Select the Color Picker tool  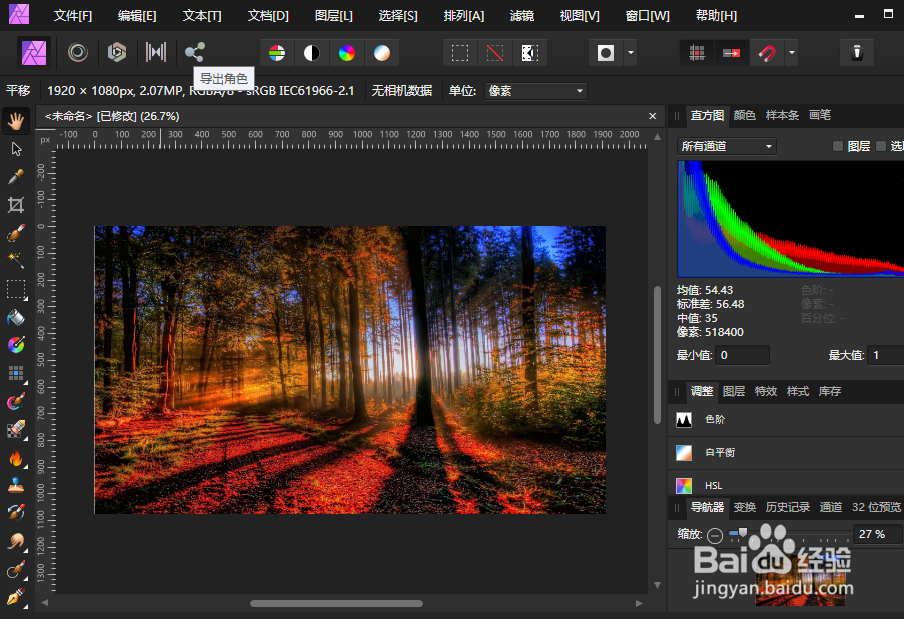pyautogui.click(x=15, y=176)
